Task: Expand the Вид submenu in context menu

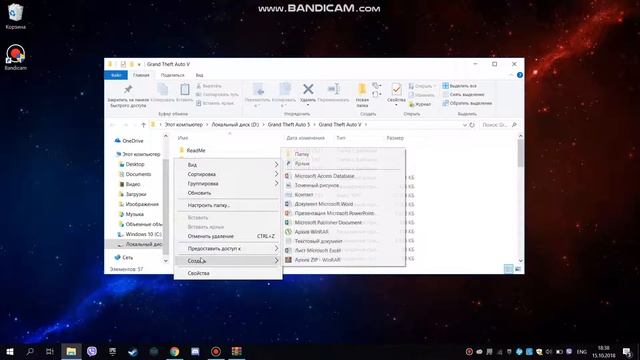Action: pos(228,164)
